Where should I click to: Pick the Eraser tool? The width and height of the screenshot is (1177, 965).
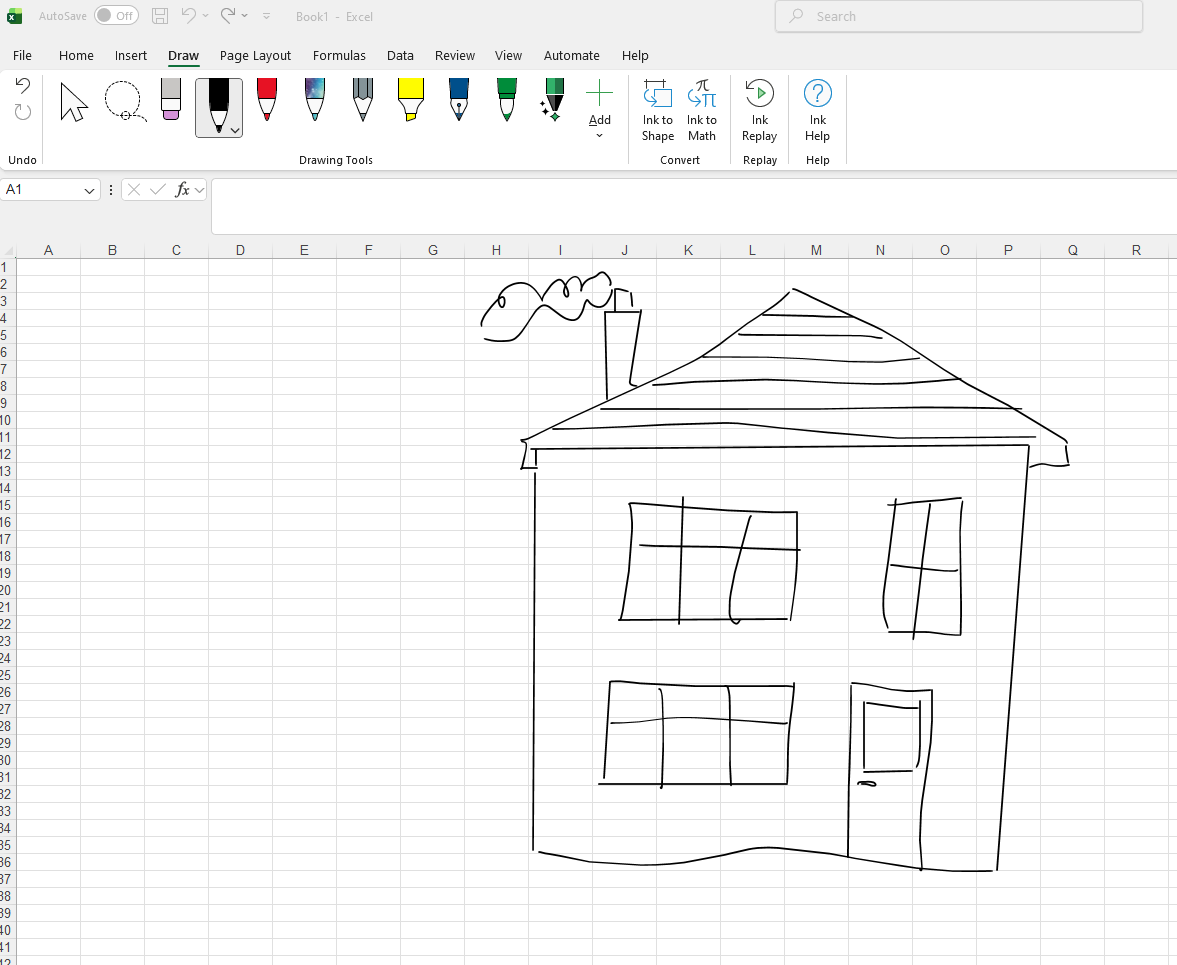coord(171,100)
